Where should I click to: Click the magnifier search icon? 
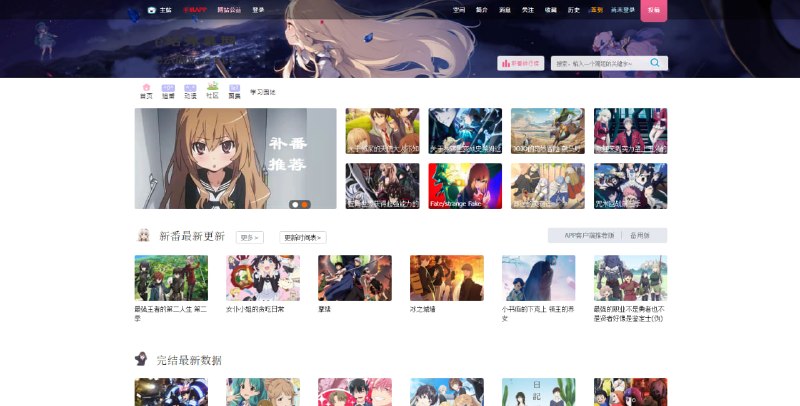click(x=655, y=63)
